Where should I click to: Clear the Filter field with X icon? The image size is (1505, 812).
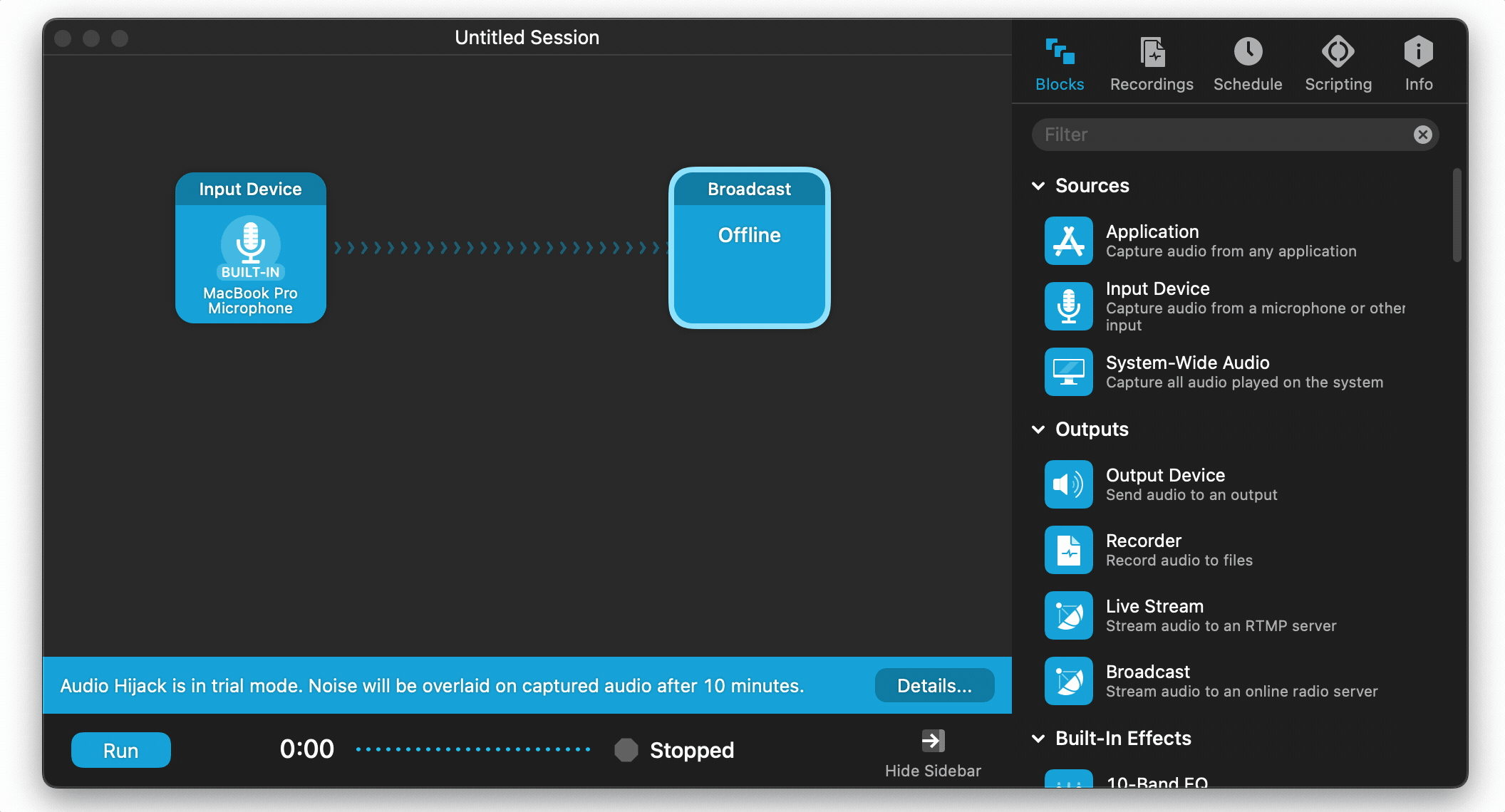click(1422, 135)
